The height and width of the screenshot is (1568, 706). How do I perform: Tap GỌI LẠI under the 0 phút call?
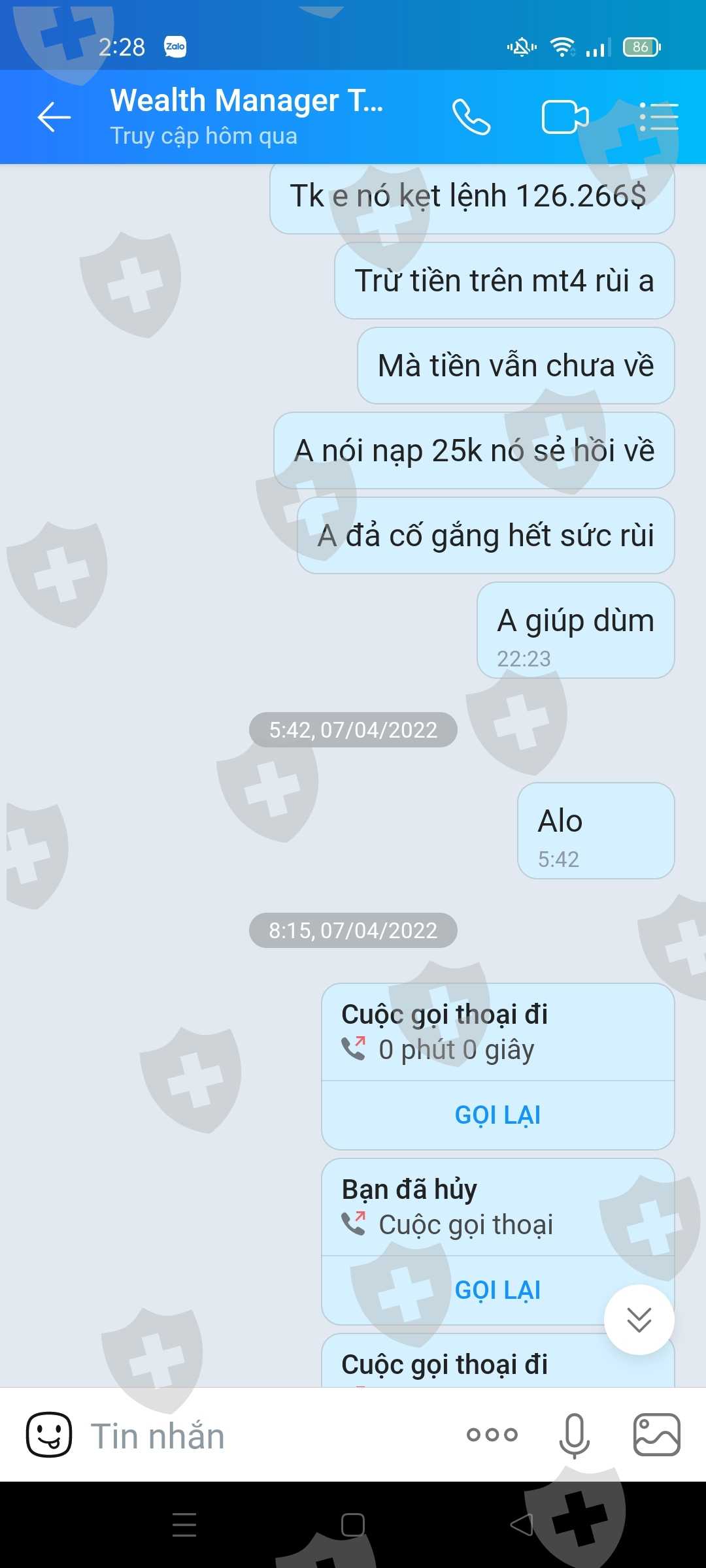pyautogui.click(x=498, y=1115)
